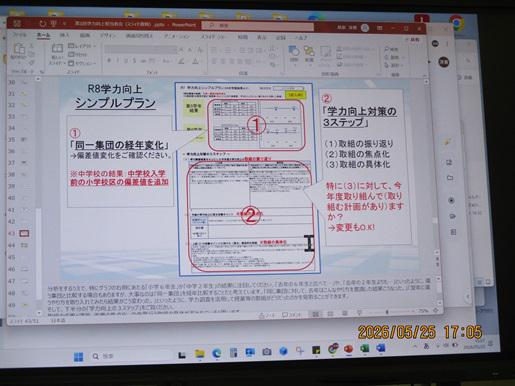Switch to Reading view in status bar
This screenshot has width=515, height=386.
(345, 313)
